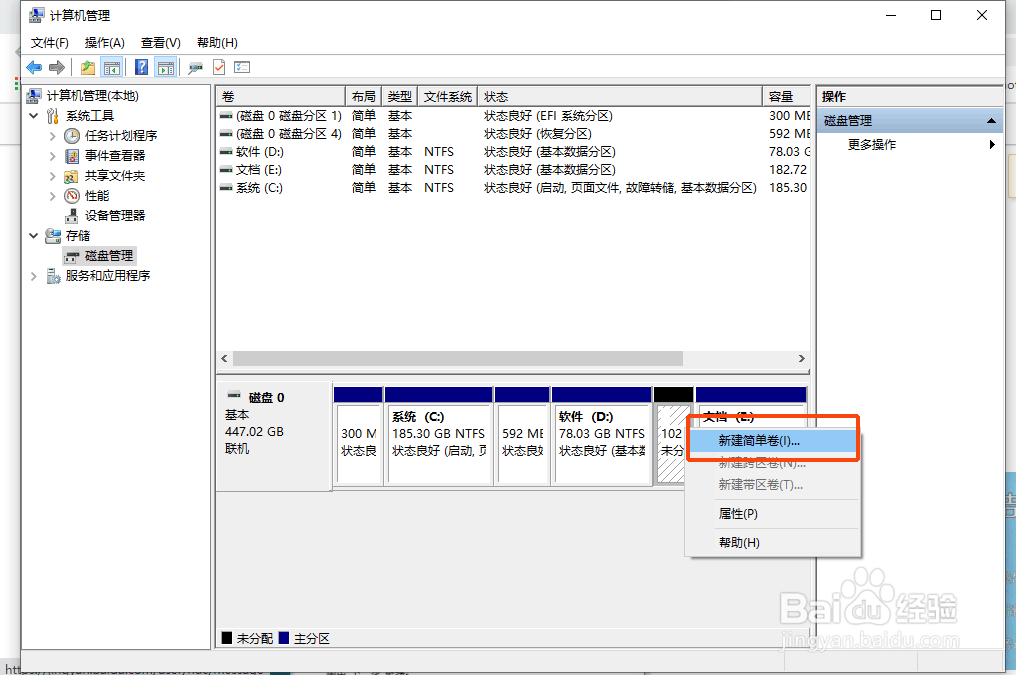Select the Event Viewer icon

click(72, 156)
